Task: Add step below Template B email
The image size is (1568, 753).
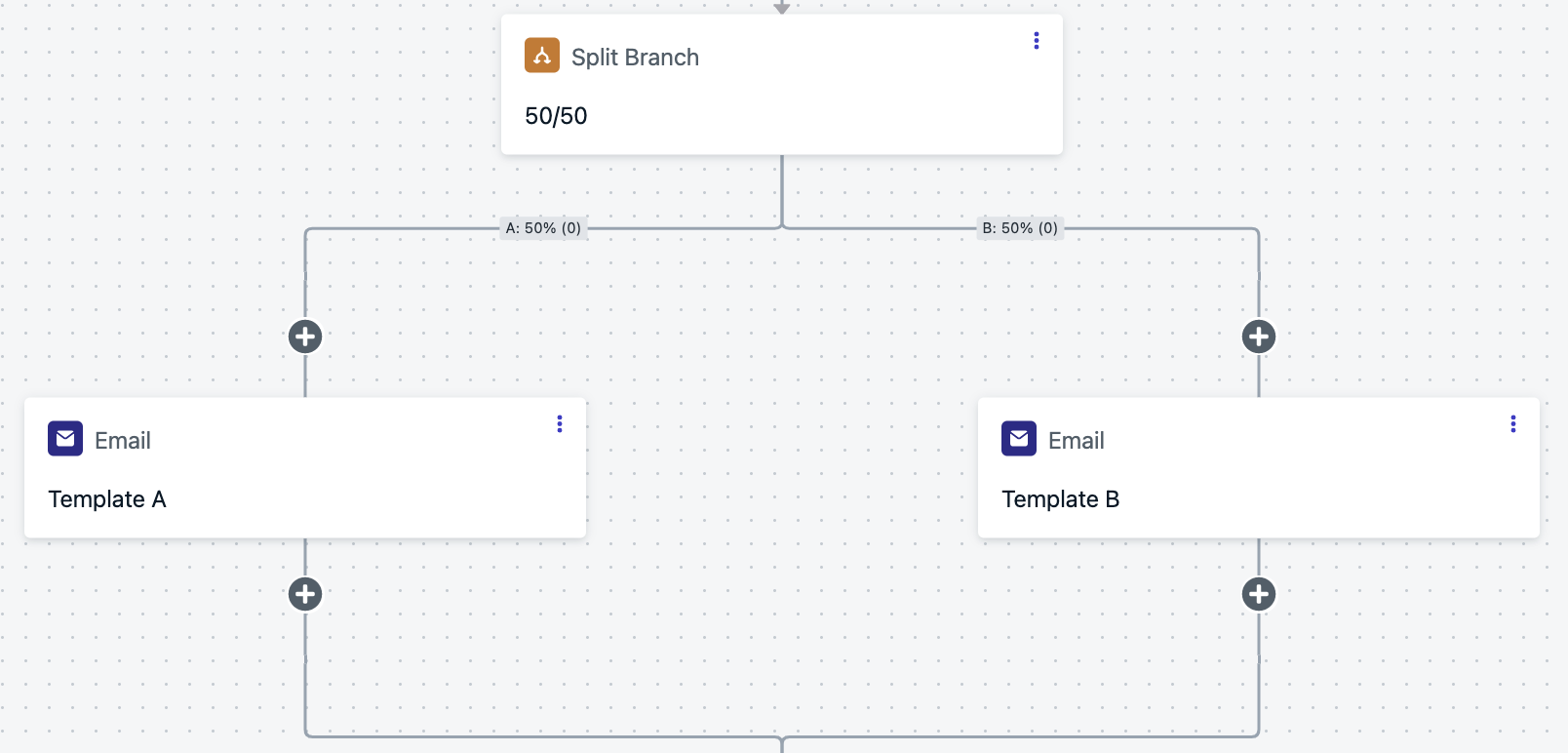Action: [1259, 594]
